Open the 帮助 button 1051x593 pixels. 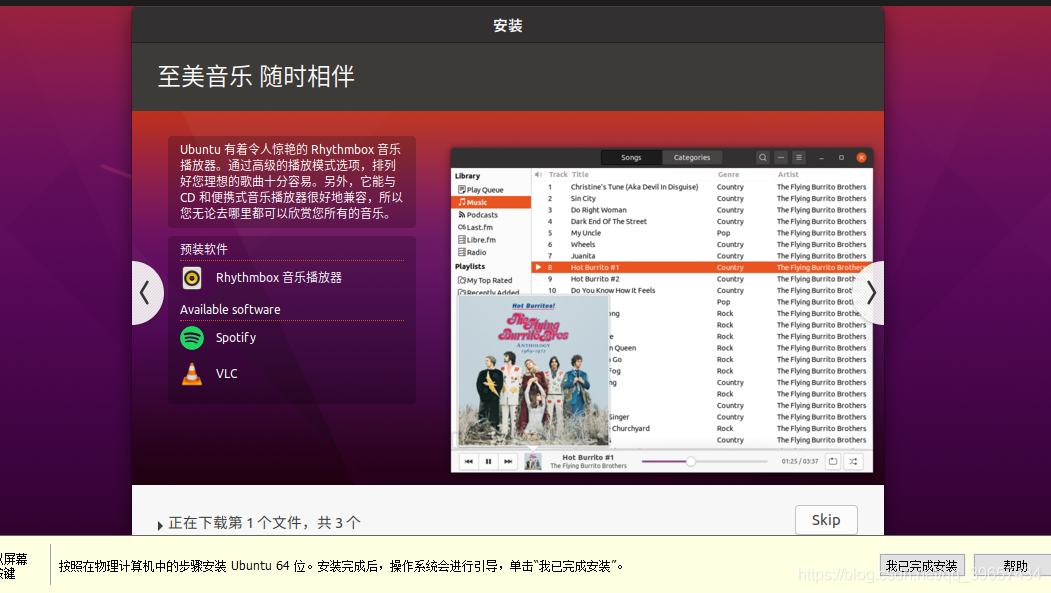point(1015,566)
